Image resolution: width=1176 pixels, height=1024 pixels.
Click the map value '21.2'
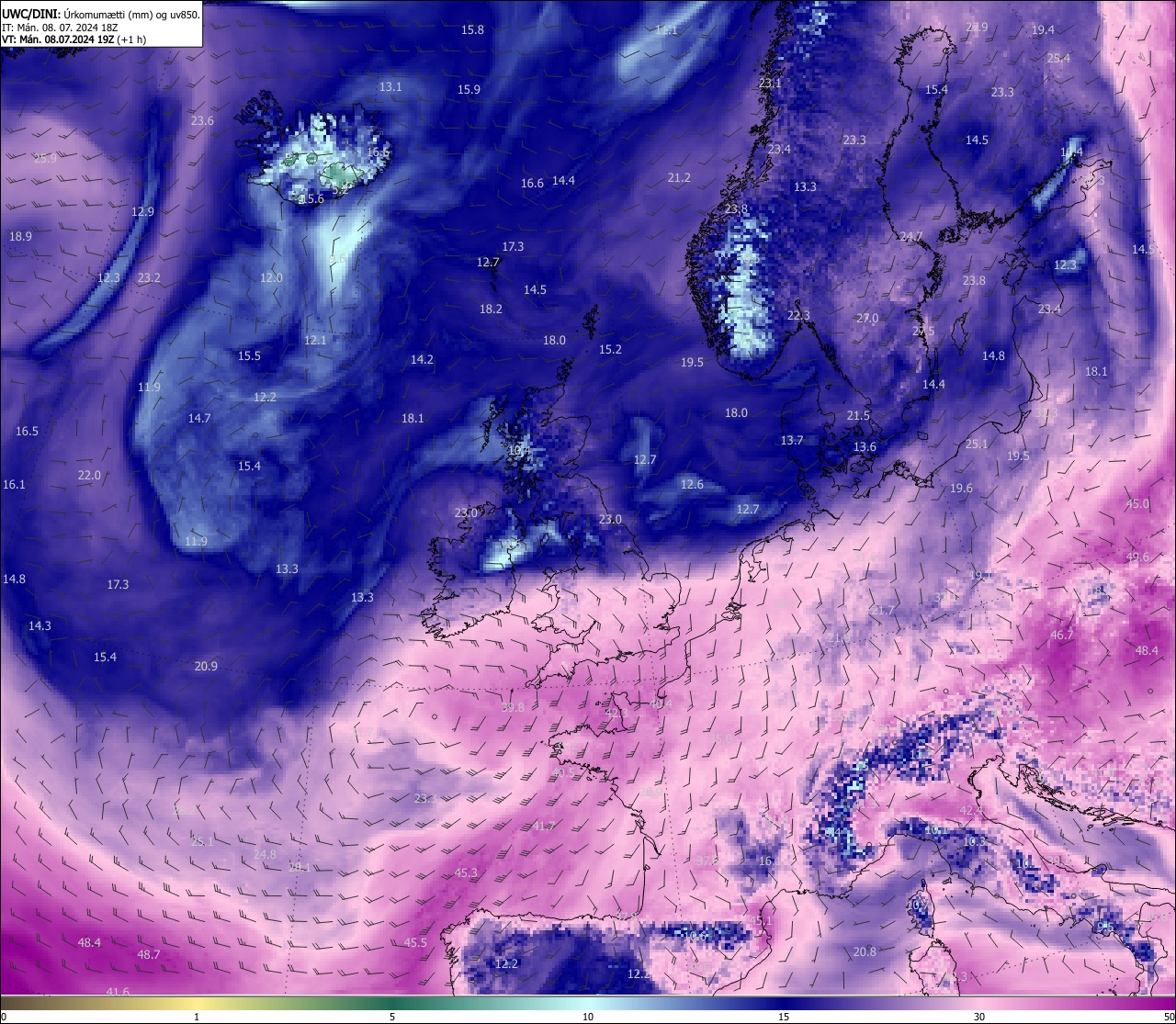coord(679,178)
